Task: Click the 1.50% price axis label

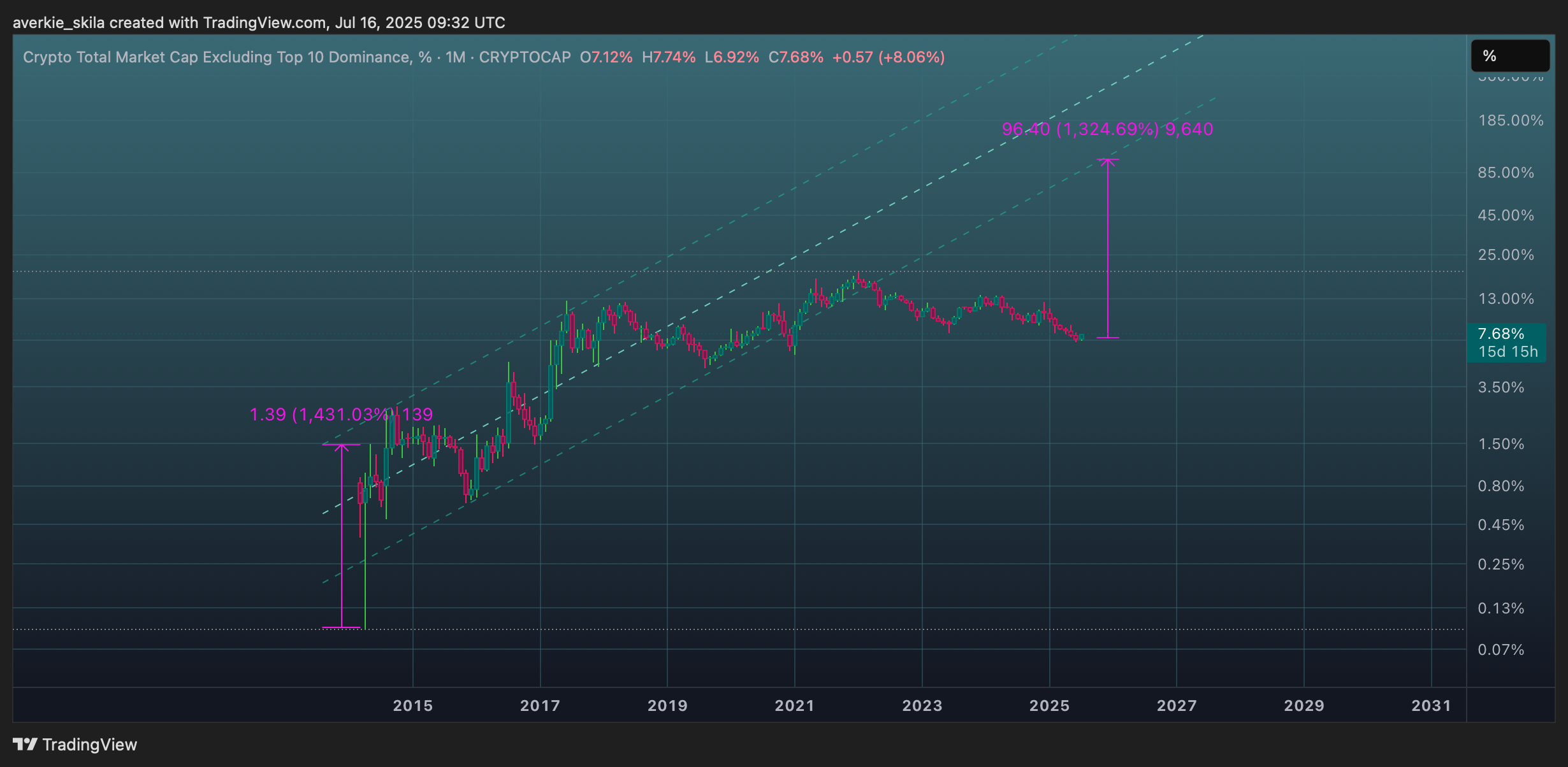Action: (1500, 444)
